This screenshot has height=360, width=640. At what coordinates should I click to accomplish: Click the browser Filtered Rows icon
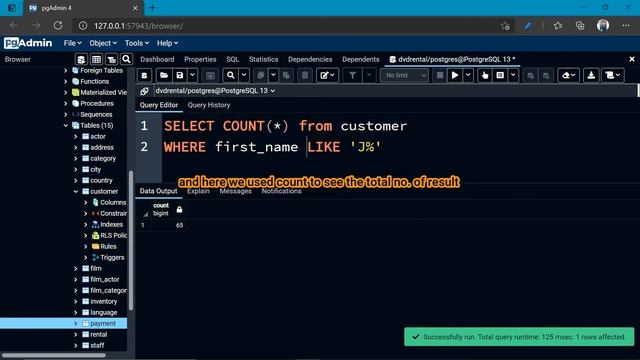[111, 60]
